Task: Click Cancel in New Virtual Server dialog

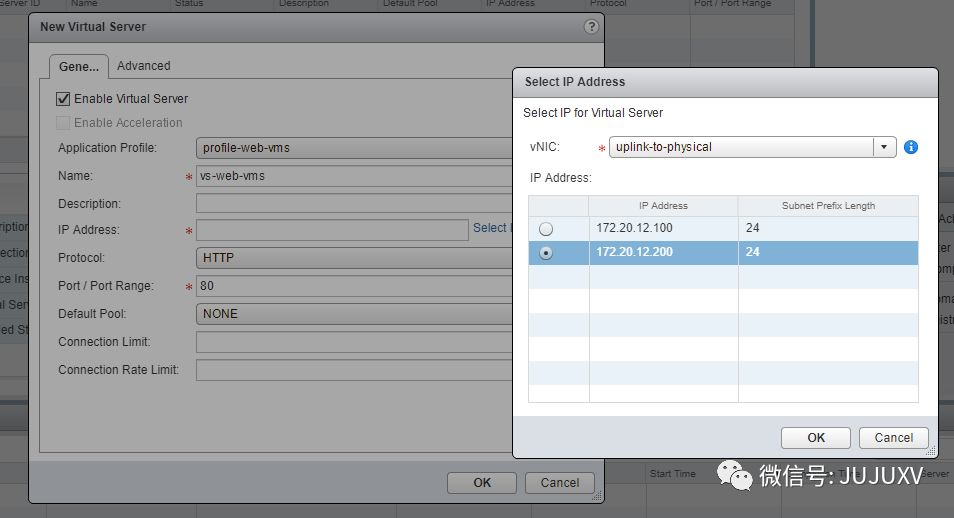Action: pos(560,483)
